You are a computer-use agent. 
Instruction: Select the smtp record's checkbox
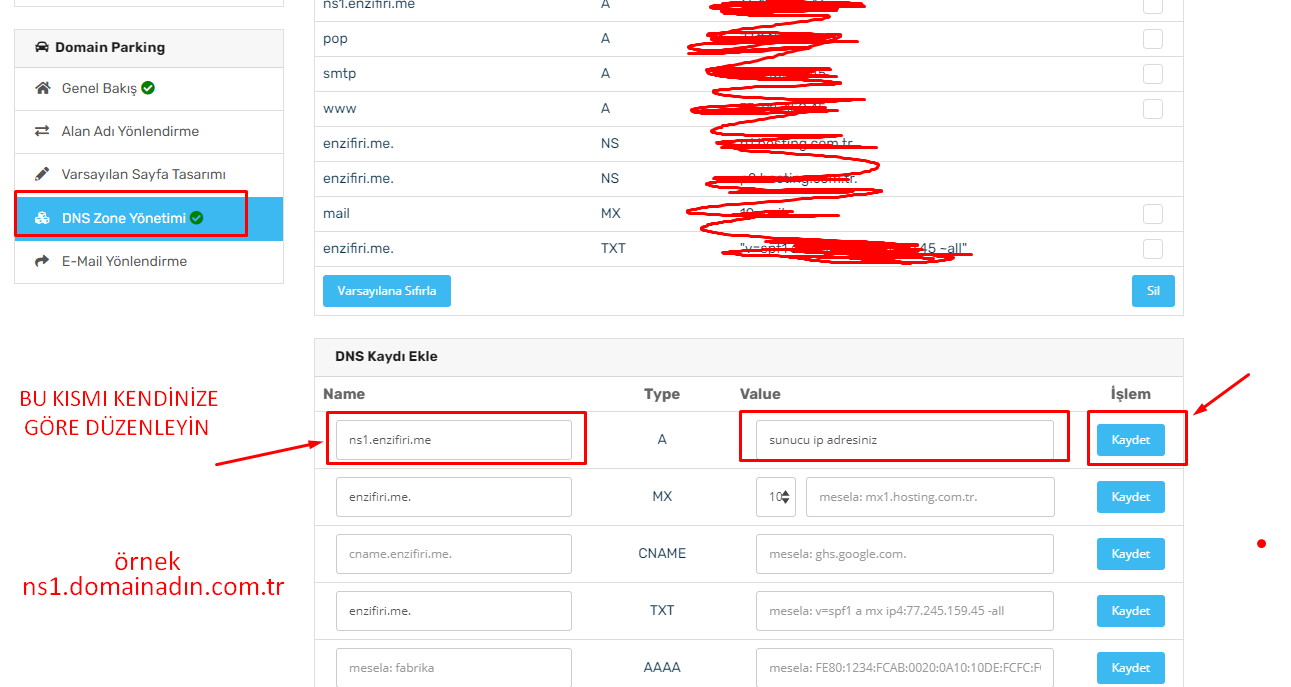1152,73
